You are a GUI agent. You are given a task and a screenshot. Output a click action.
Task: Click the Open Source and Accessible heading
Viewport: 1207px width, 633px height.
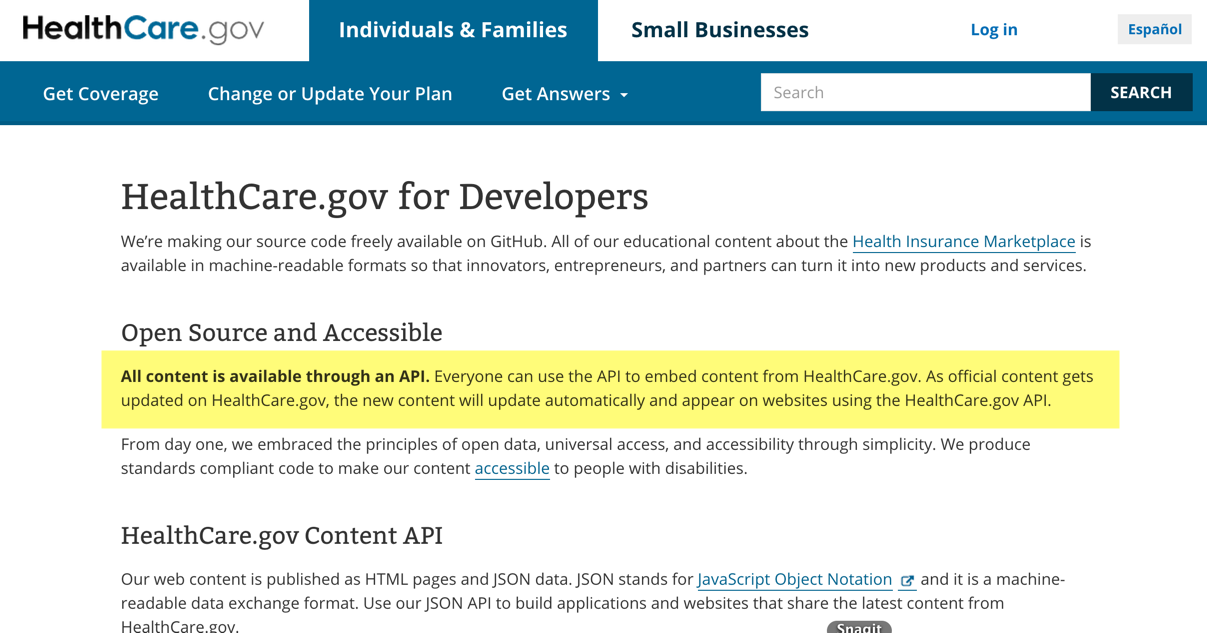pos(281,332)
